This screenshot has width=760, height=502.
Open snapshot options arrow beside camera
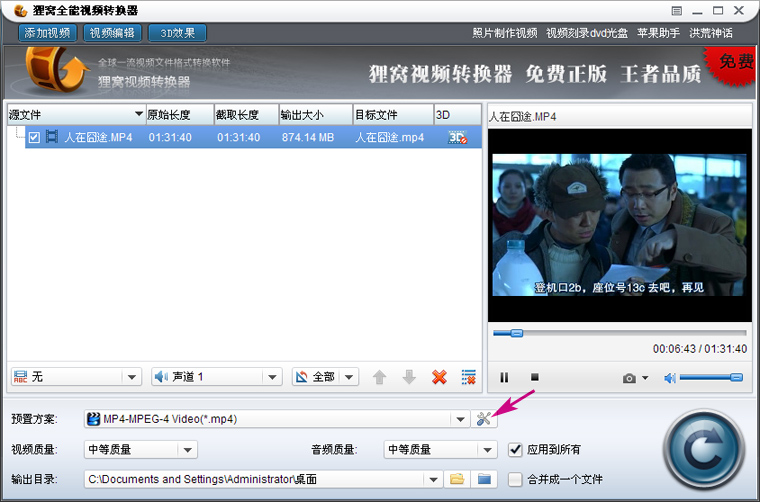(645, 377)
